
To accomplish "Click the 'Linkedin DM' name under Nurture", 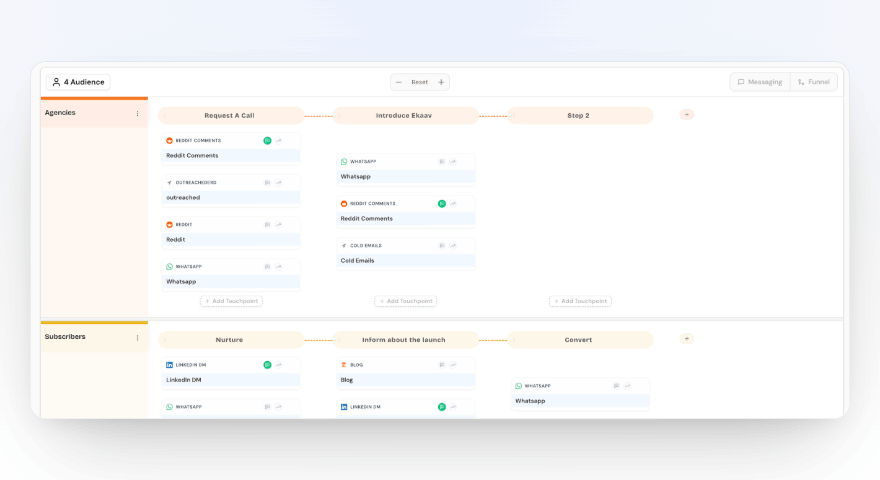I will (x=184, y=380).
